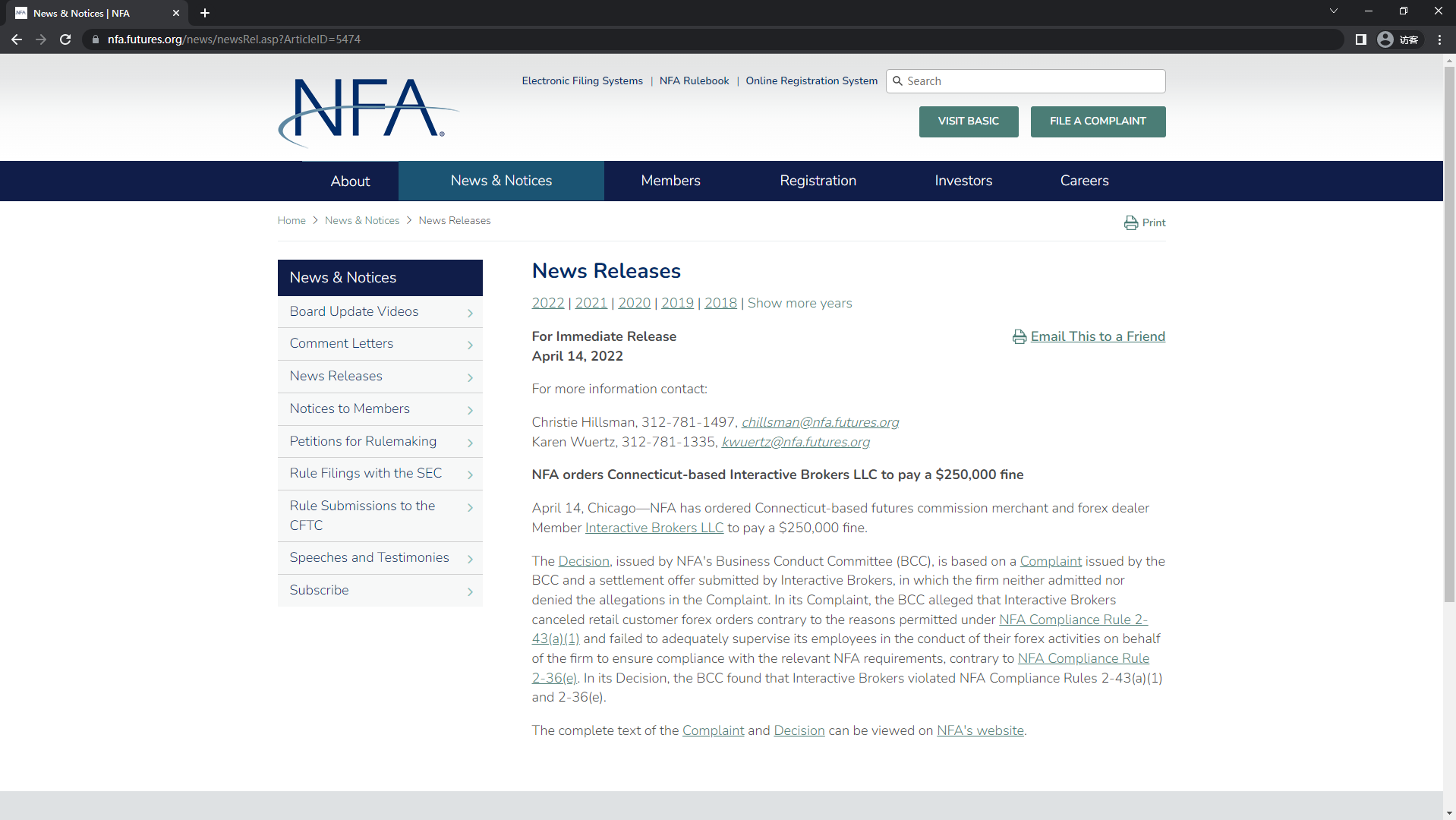The width and height of the screenshot is (1456, 820).
Task: Expand Board Update Videos chevron
Action: tap(470, 313)
